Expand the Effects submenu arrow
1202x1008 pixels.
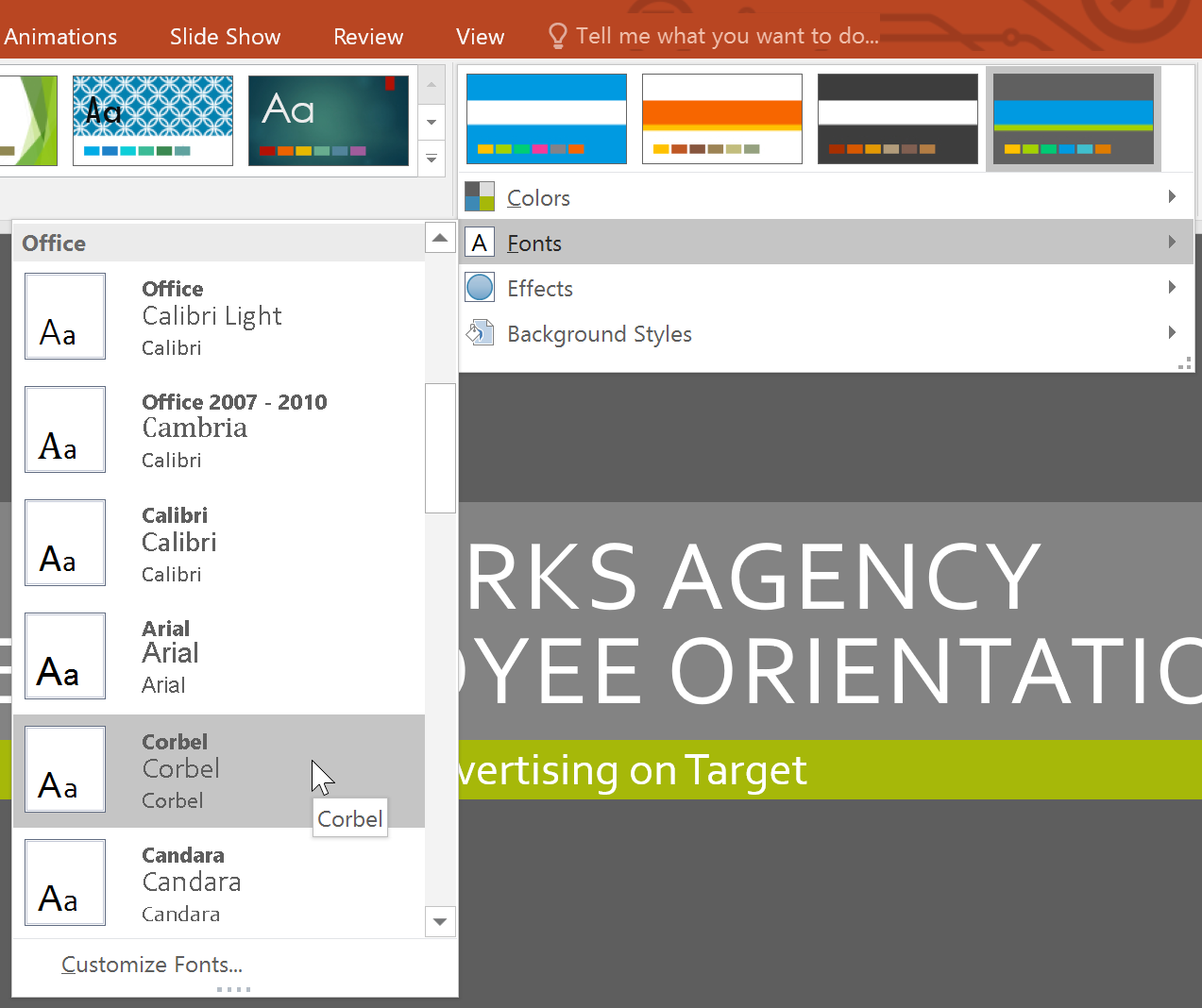click(1172, 287)
